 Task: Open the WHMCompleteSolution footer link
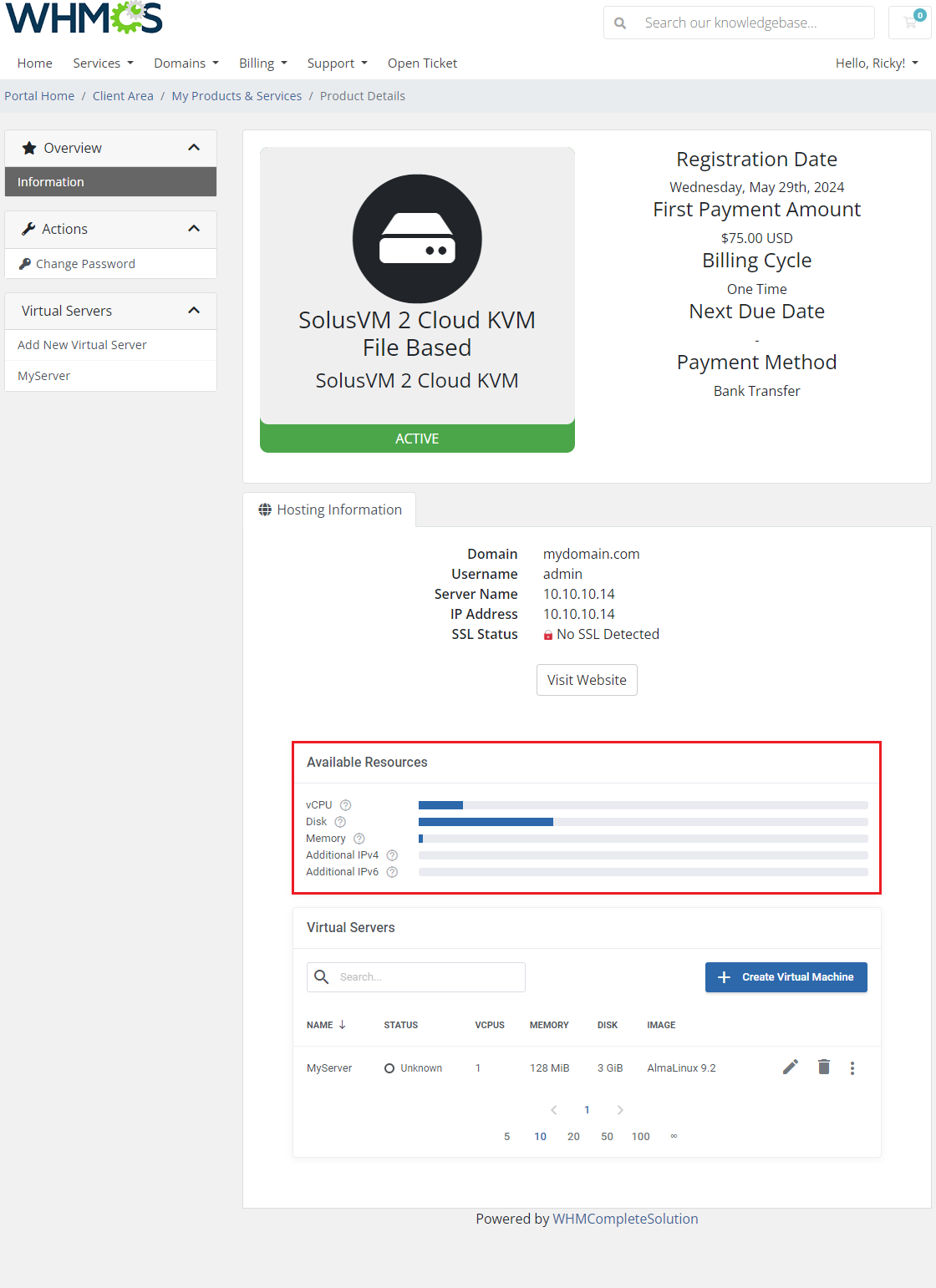tap(625, 1219)
